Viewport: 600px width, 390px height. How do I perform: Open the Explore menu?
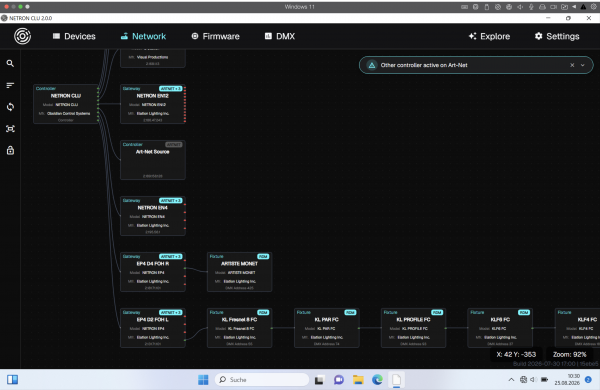click(x=489, y=36)
